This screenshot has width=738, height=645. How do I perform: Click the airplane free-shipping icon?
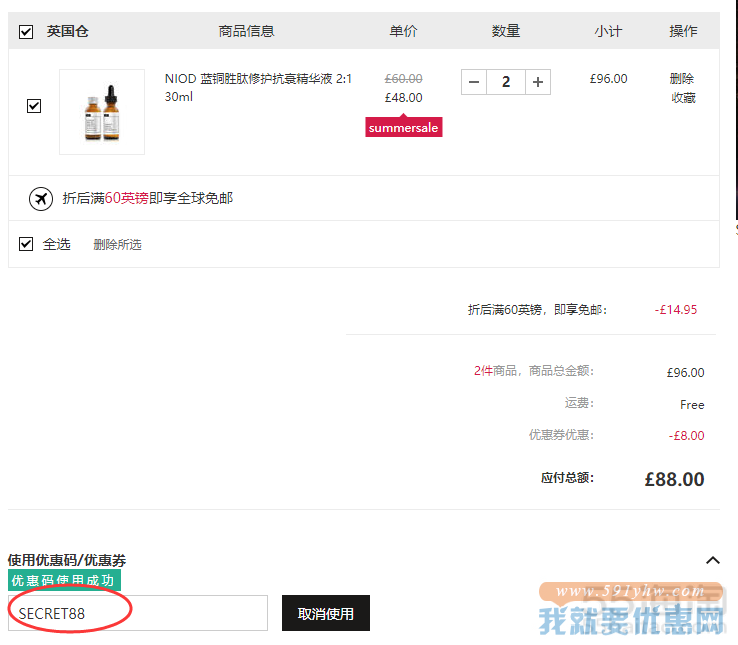pos(41,199)
